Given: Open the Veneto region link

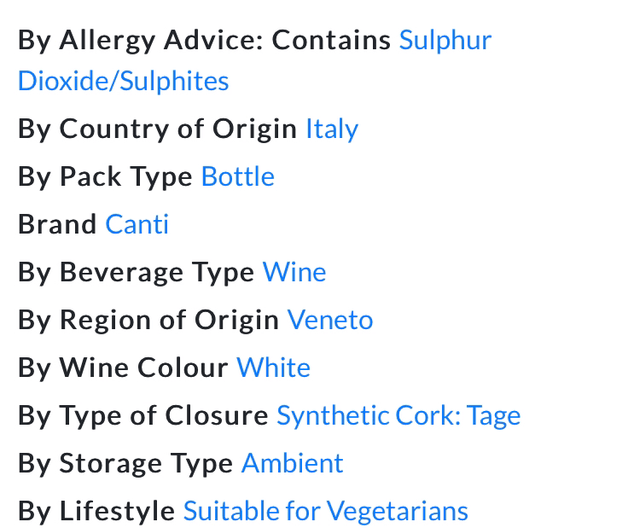Looking at the screenshot, I should coord(330,321).
